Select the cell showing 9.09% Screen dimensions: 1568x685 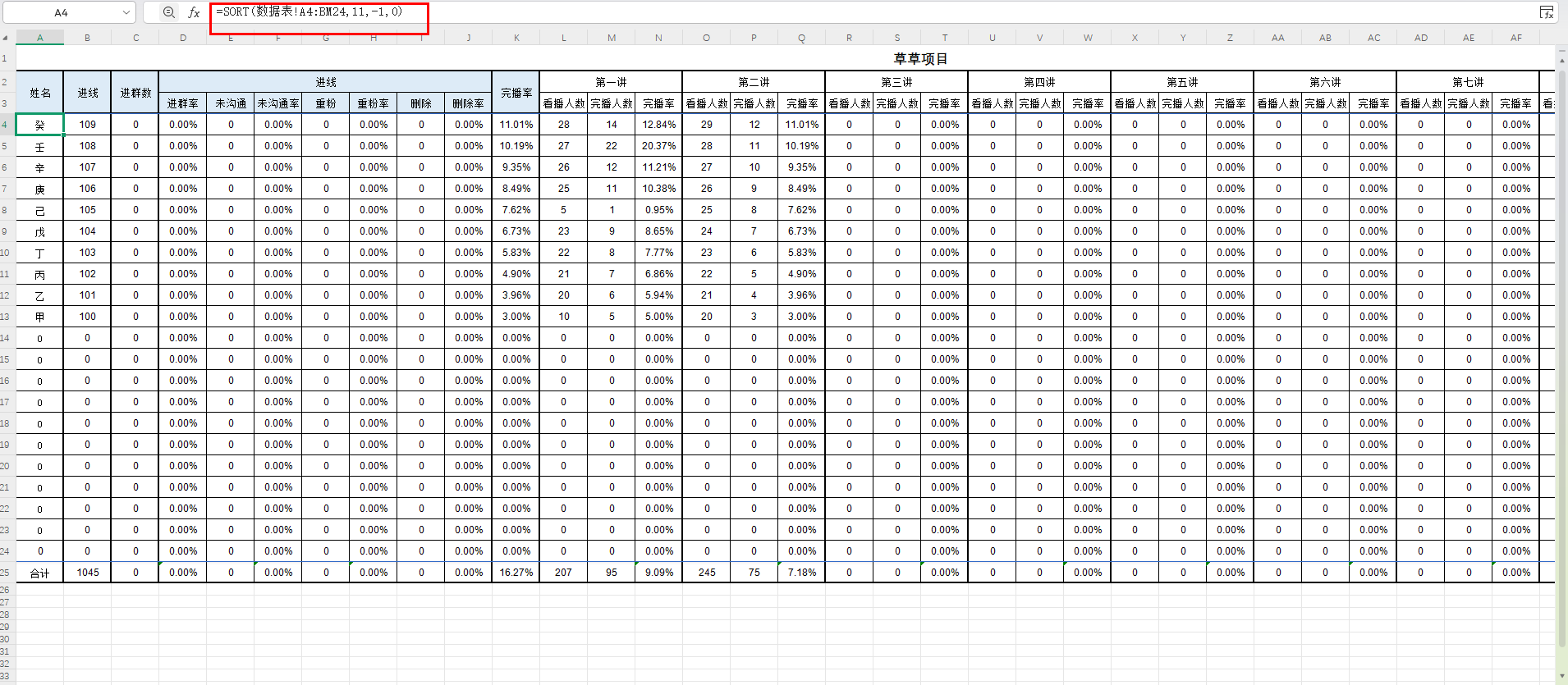click(658, 573)
